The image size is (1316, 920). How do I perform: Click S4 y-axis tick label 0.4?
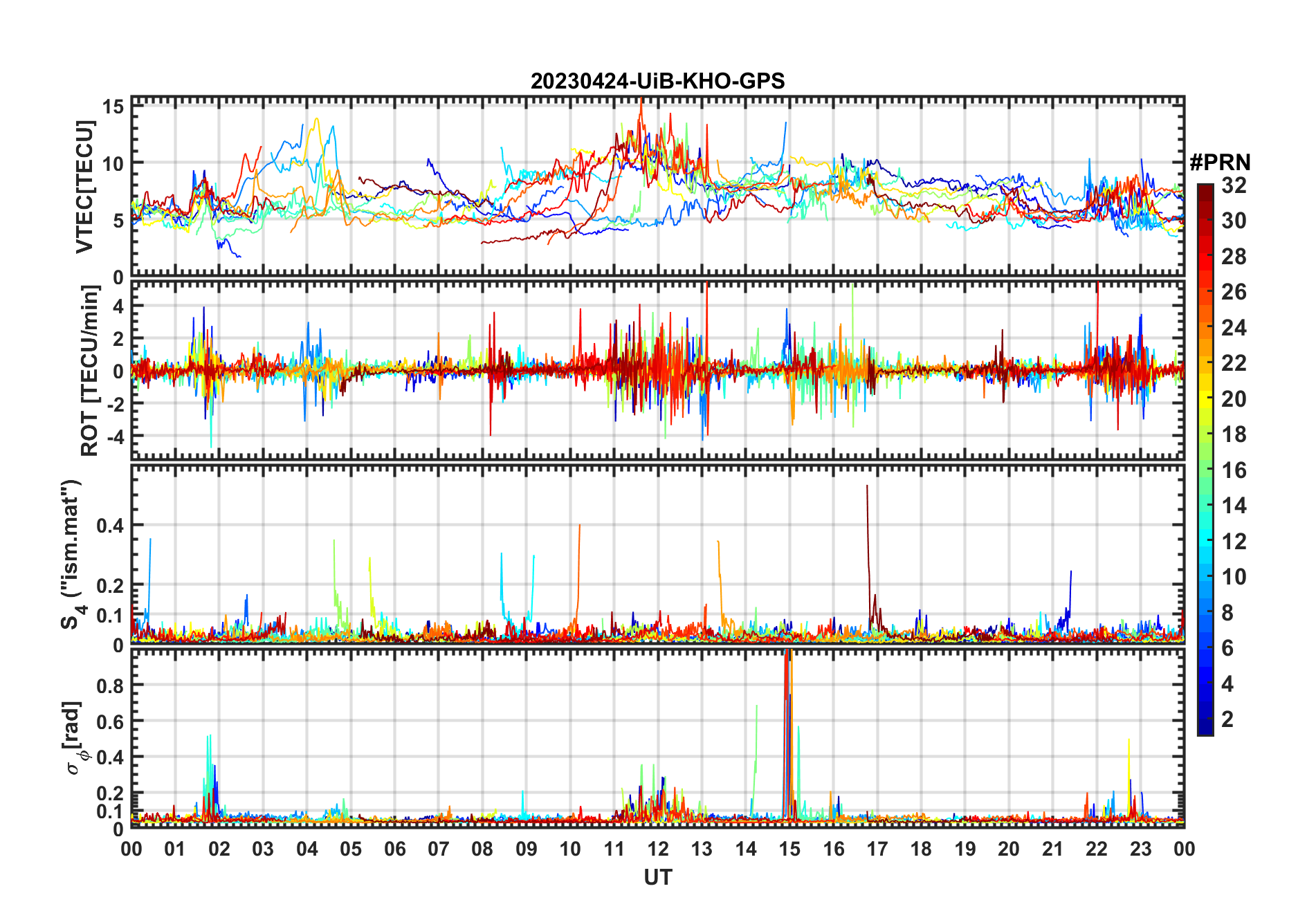110,526
